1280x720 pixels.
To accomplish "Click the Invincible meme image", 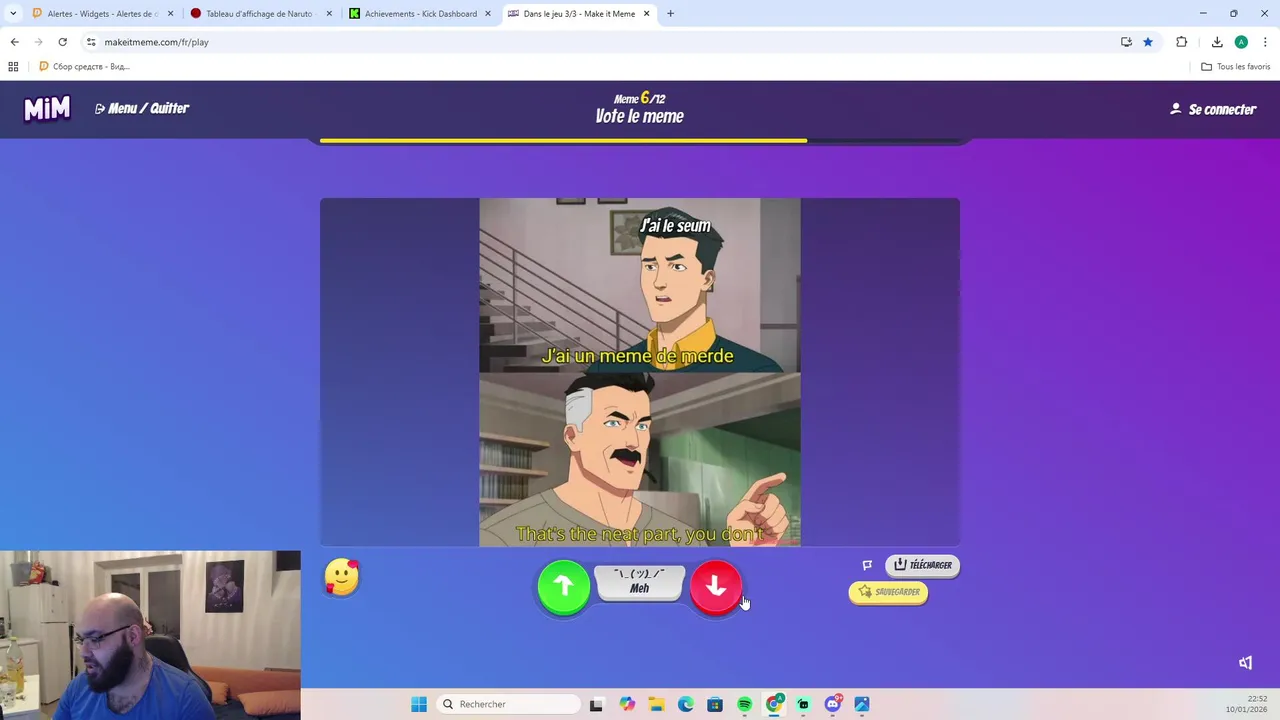I will coord(640,372).
